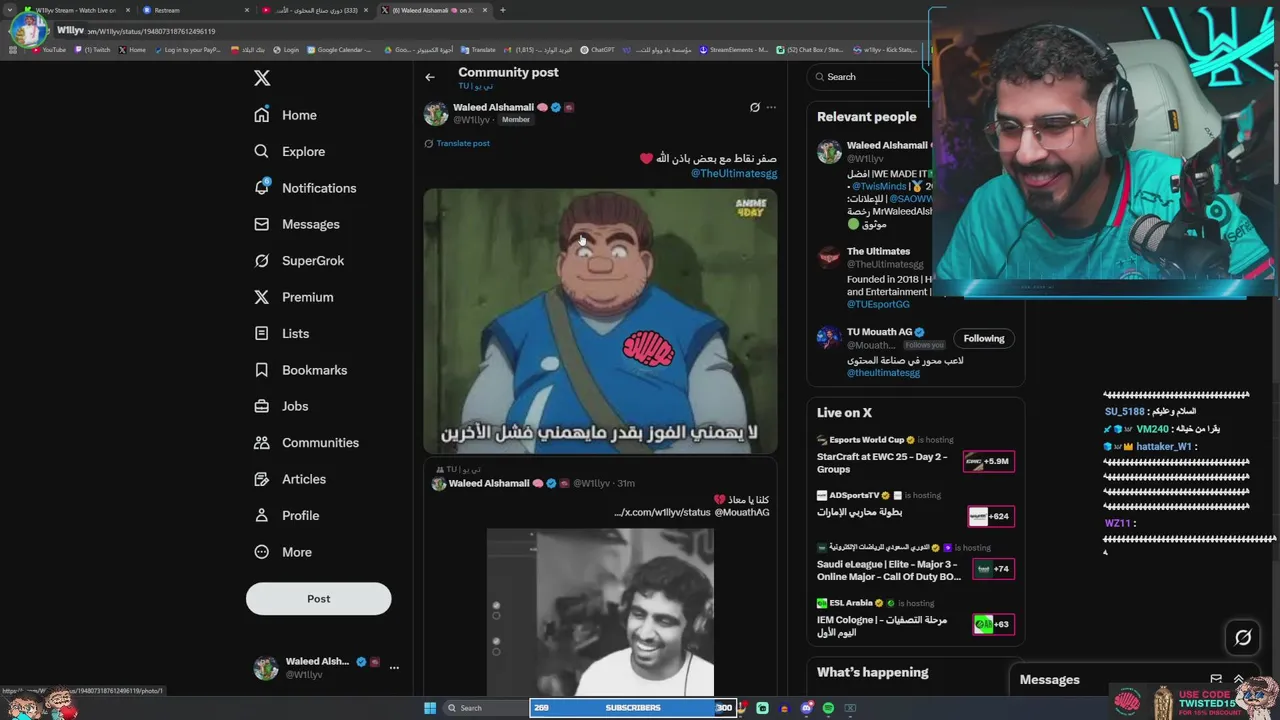The height and width of the screenshot is (720, 1280).
Task: Open Home in the X sidebar
Action: point(285,115)
